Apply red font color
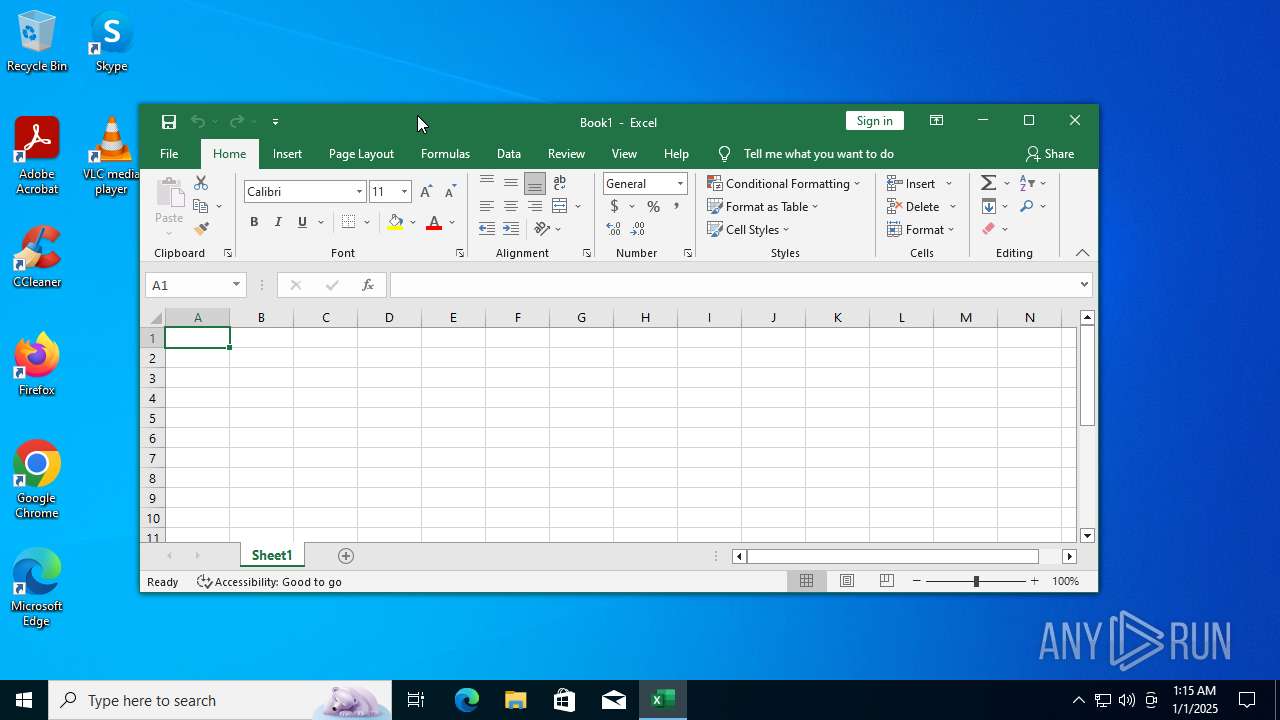This screenshot has height=720, width=1280. 434,222
